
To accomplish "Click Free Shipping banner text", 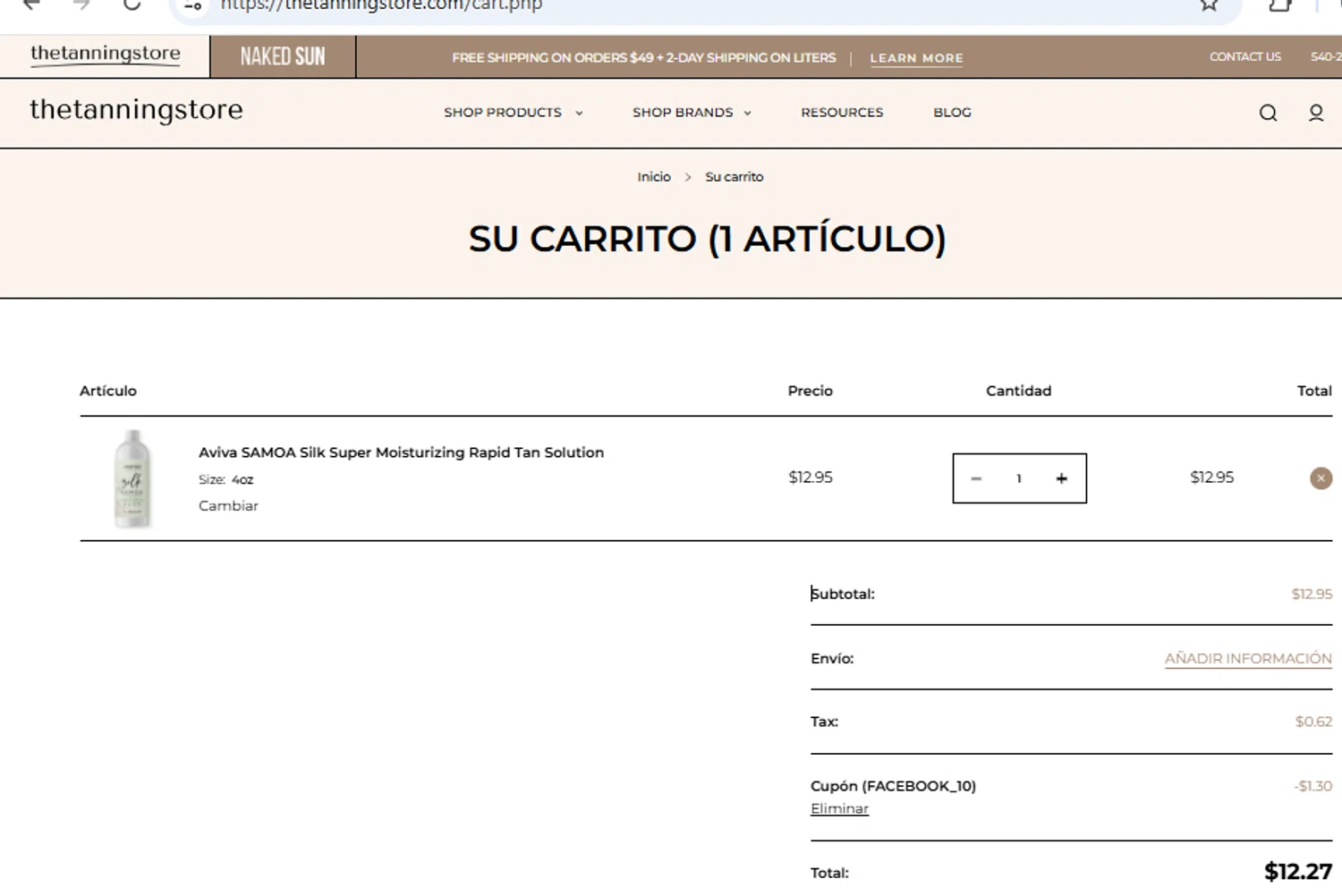I will tap(644, 58).
